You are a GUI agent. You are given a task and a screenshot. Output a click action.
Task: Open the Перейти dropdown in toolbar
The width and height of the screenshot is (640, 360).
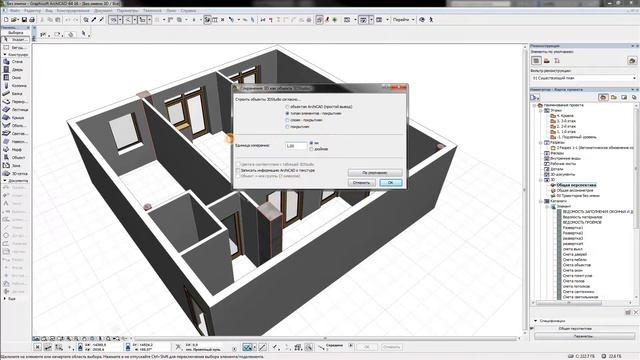point(404,20)
